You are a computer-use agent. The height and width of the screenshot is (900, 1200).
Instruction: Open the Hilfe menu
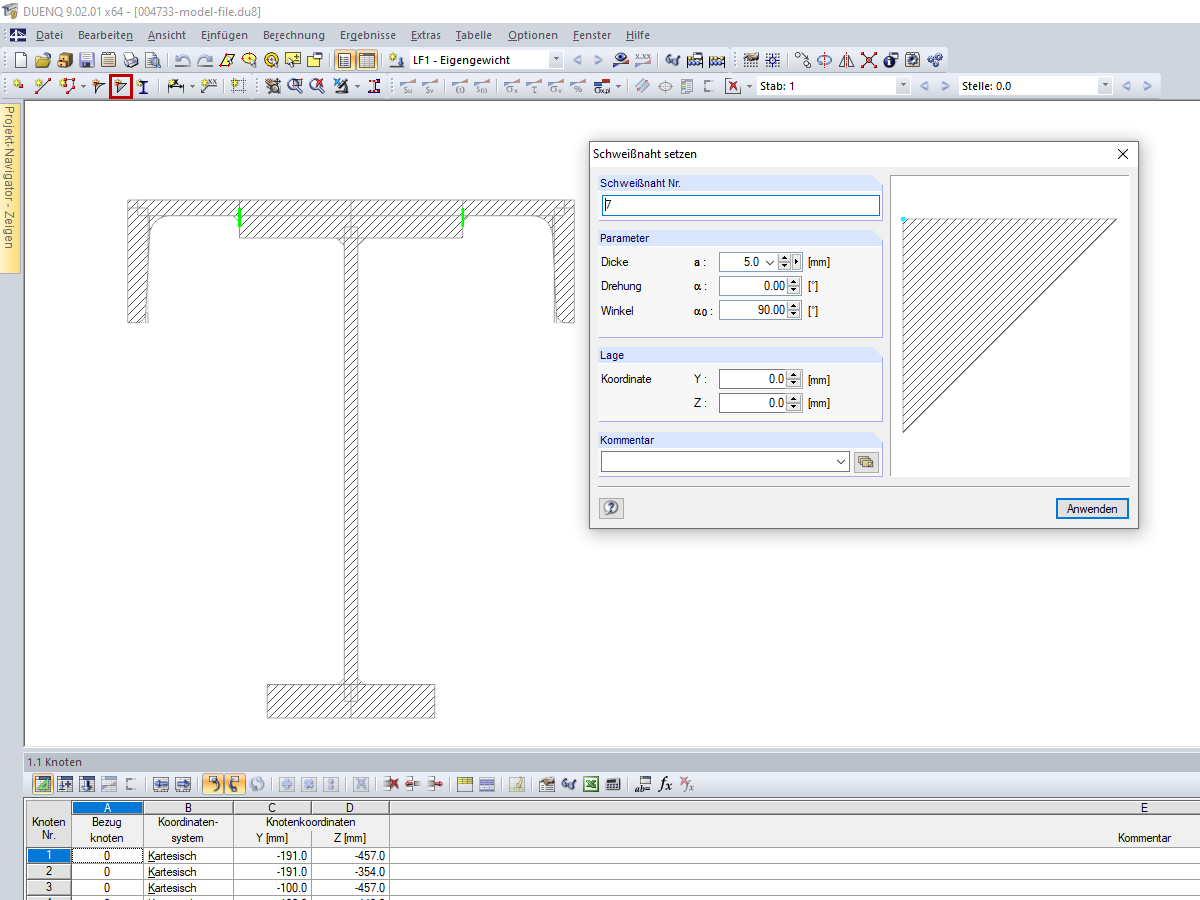(637, 35)
